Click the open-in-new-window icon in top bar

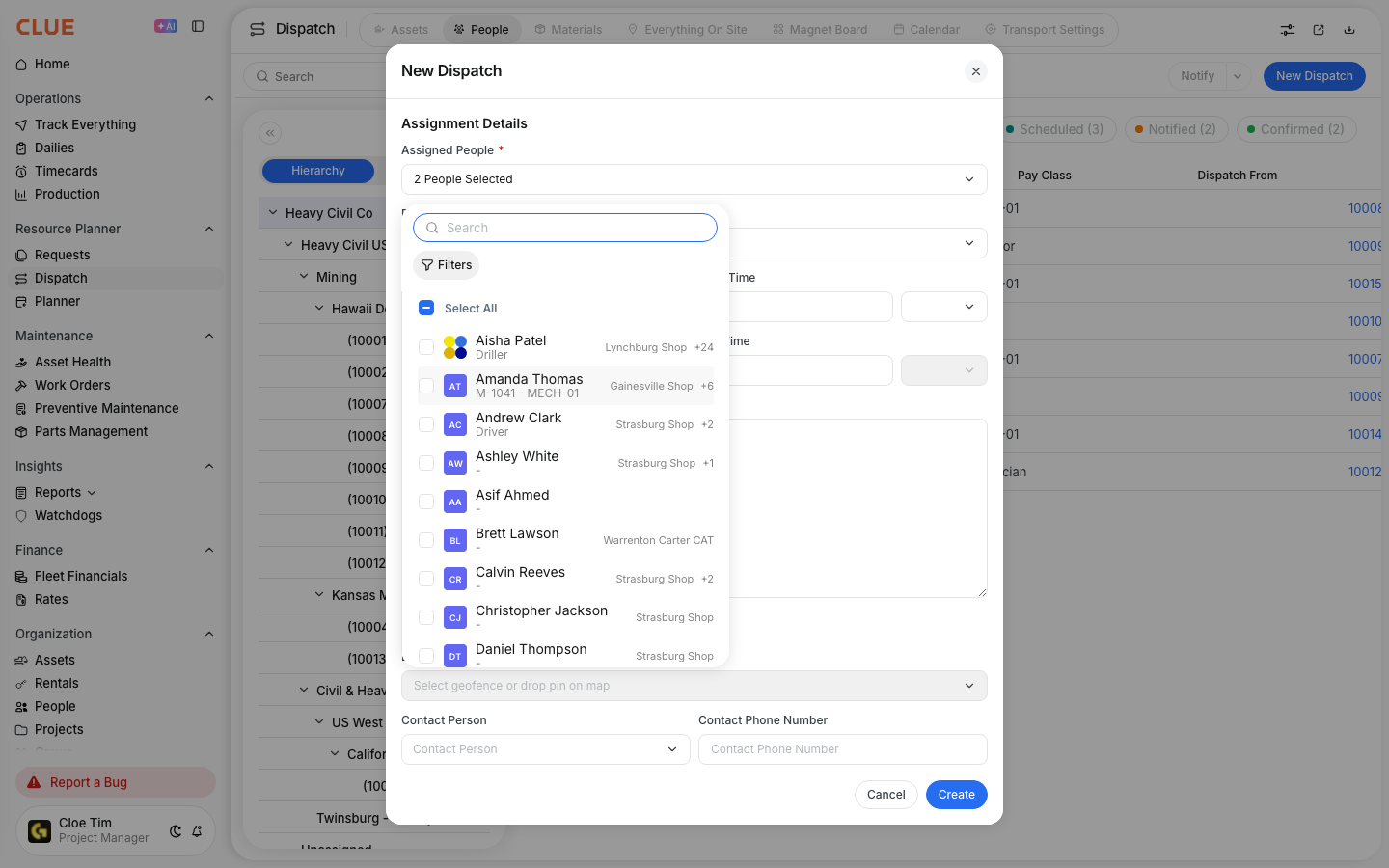1319,30
